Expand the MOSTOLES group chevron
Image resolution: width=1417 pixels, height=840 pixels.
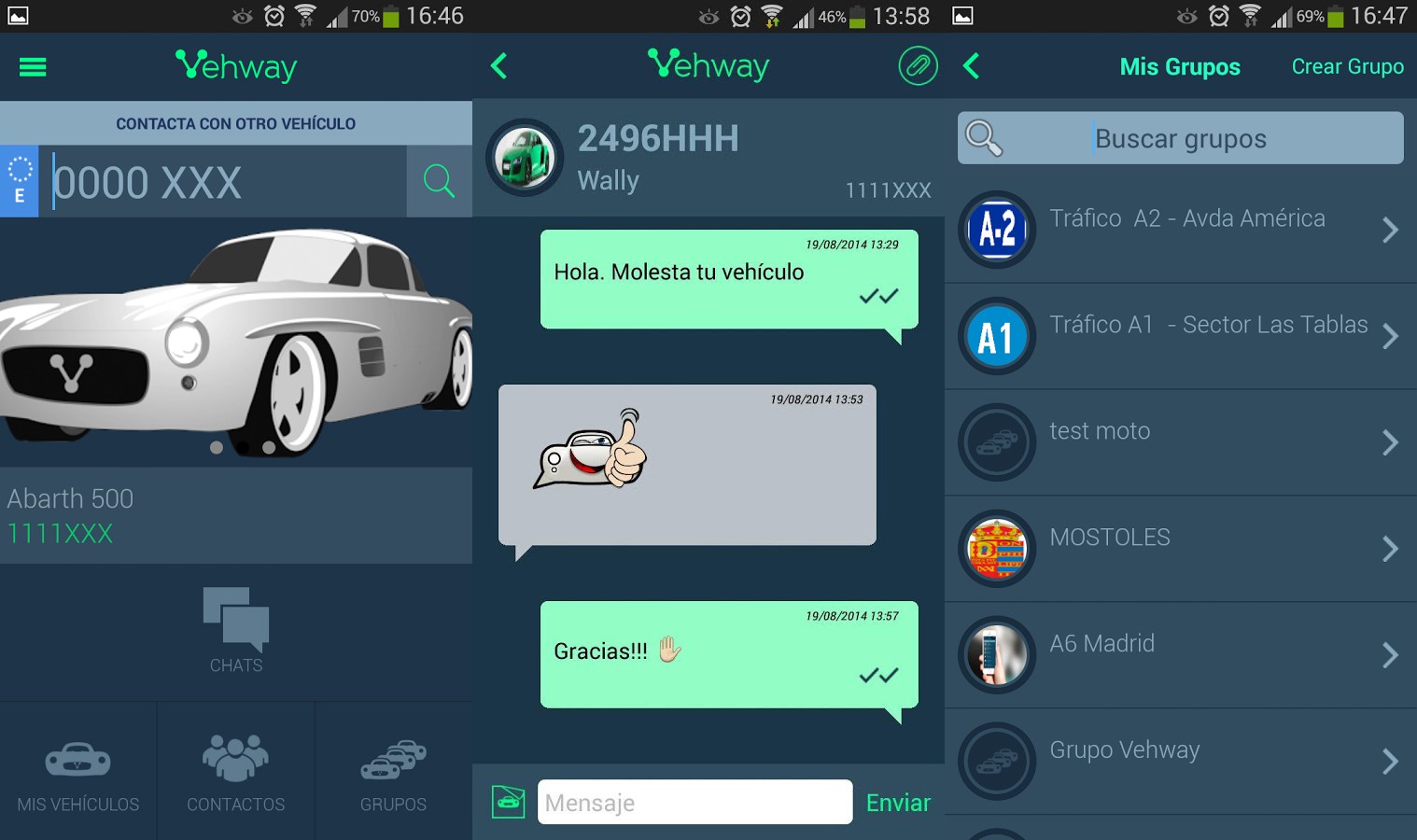click(x=1389, y=549)
